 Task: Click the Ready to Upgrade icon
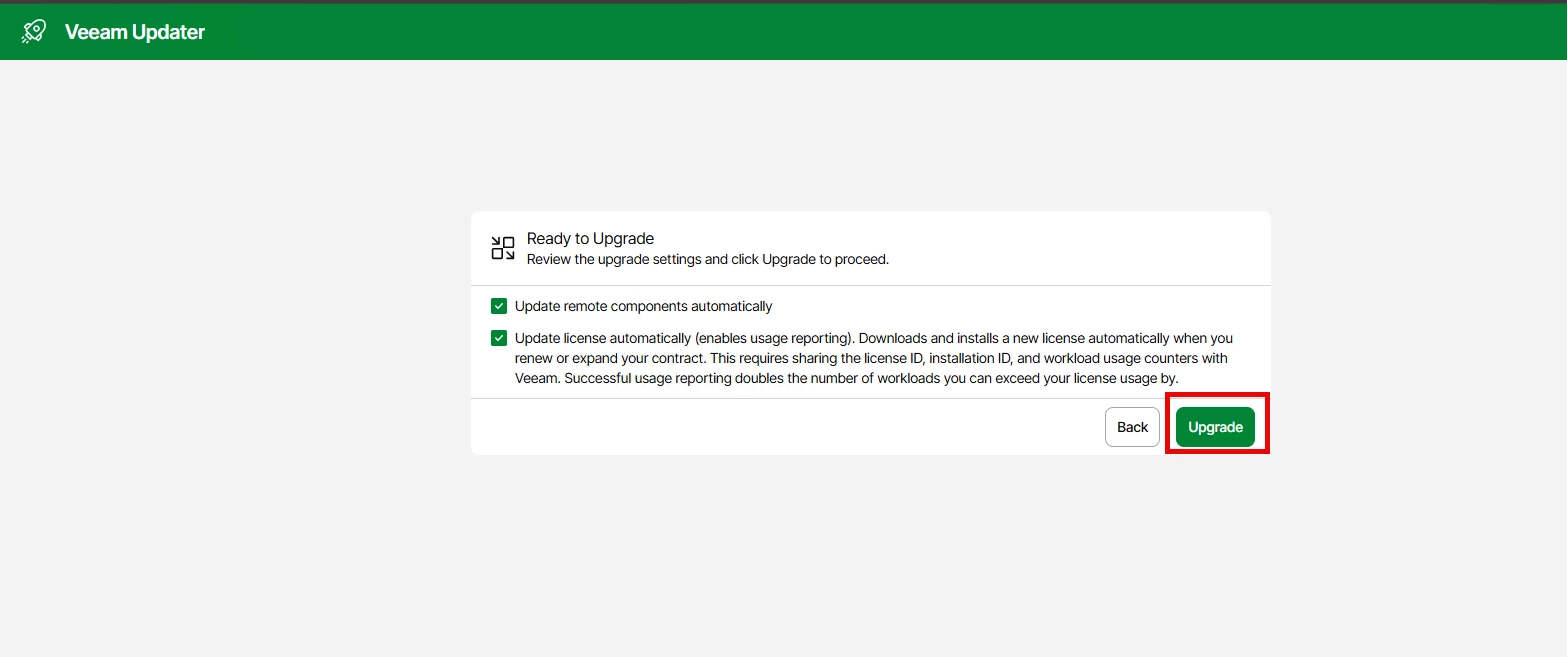coord(503,248)
